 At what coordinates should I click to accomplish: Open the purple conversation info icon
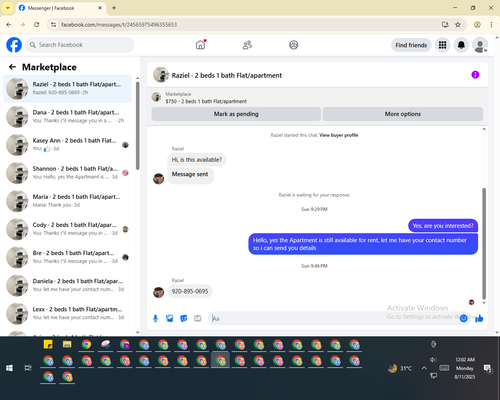[475, 75]
